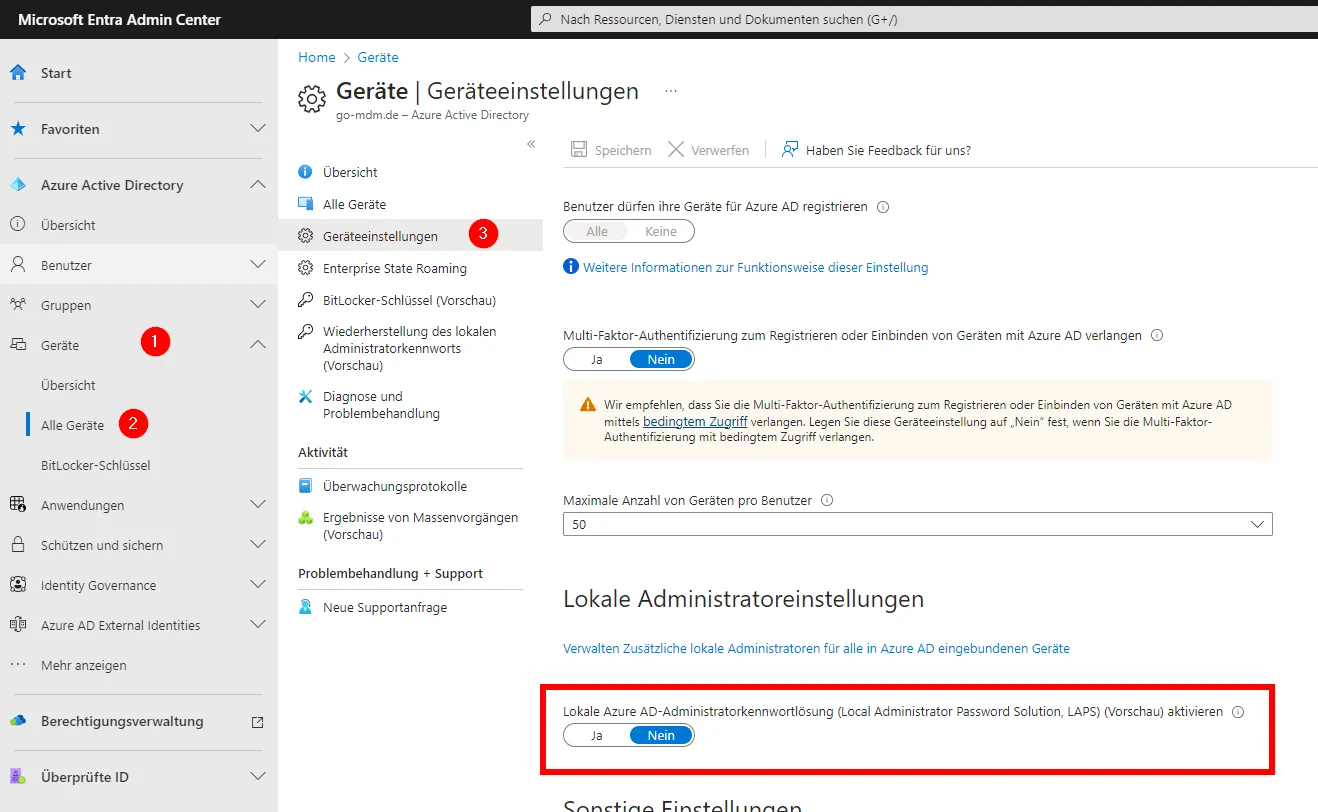
Task: Click the Speichern disk icon
Action: [579, 150]
